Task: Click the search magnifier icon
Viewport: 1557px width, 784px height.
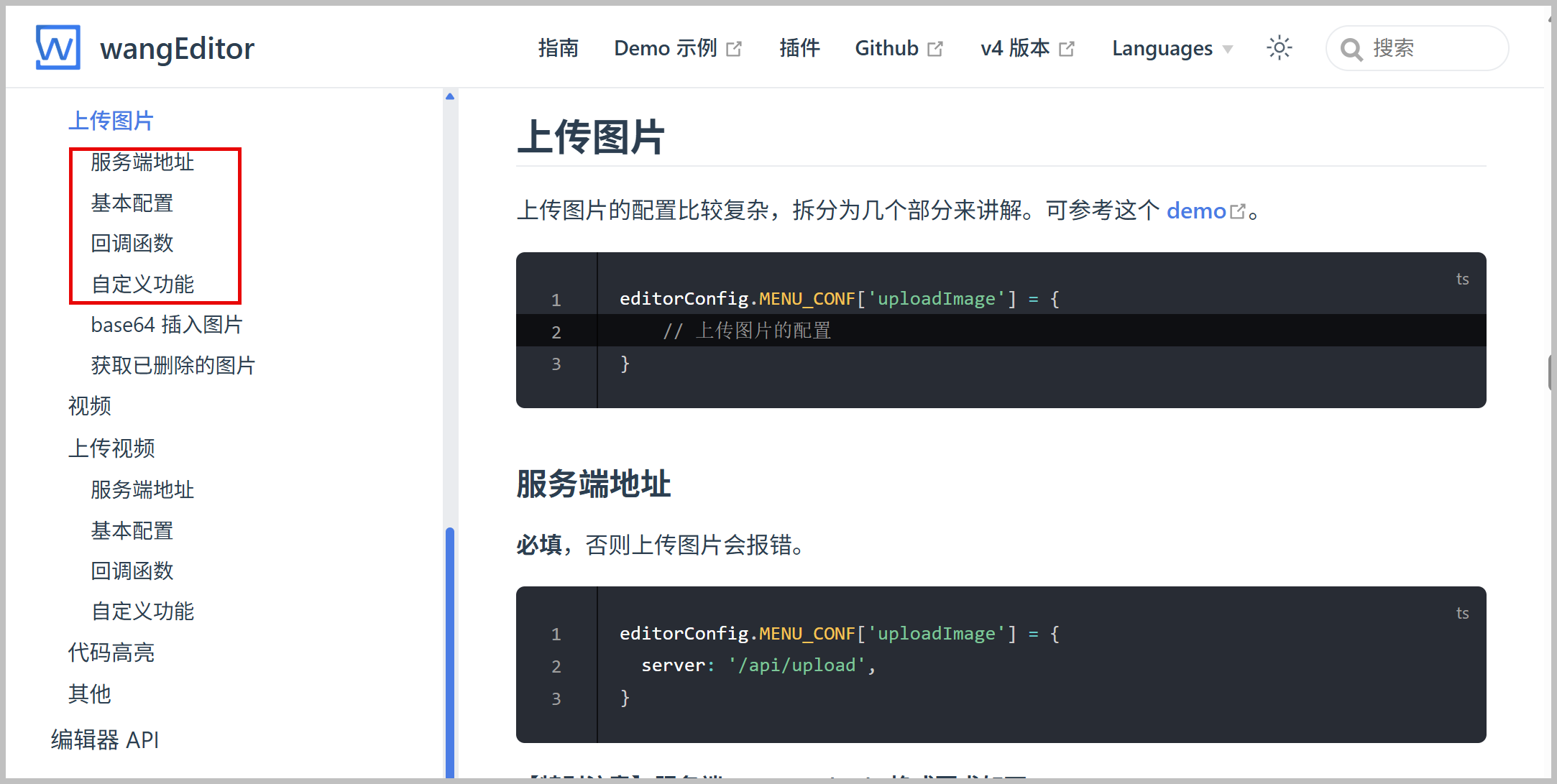Action: tap(1351, 49)
